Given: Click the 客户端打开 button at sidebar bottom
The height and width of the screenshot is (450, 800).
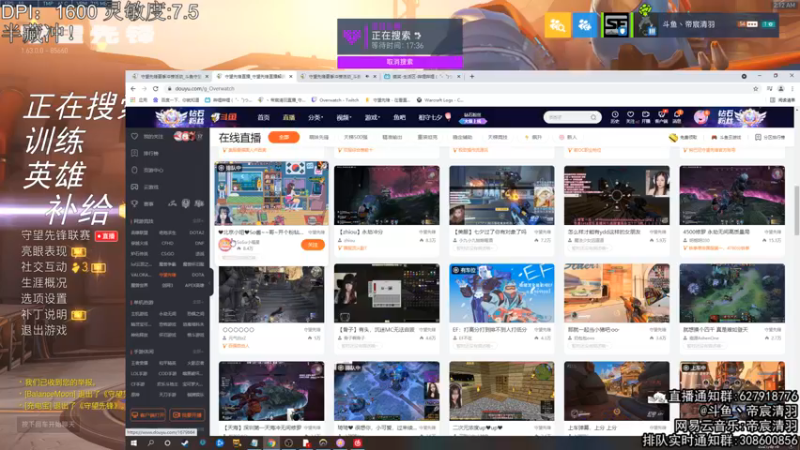Looking at the screenshot, I should point(148,415).
